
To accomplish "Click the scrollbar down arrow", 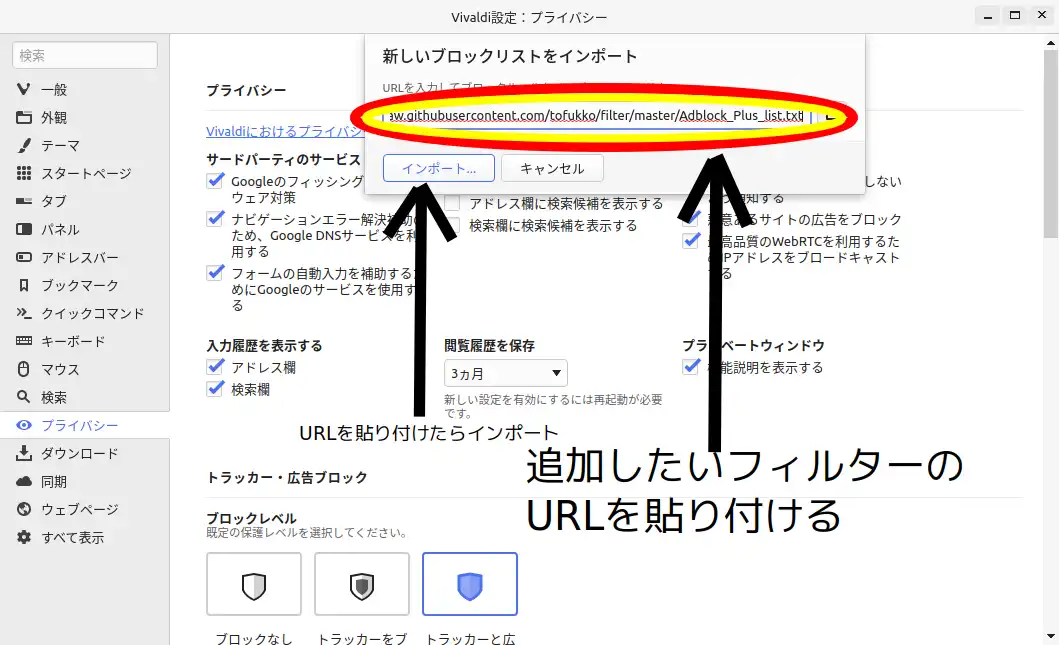I will coord(1050,636).
